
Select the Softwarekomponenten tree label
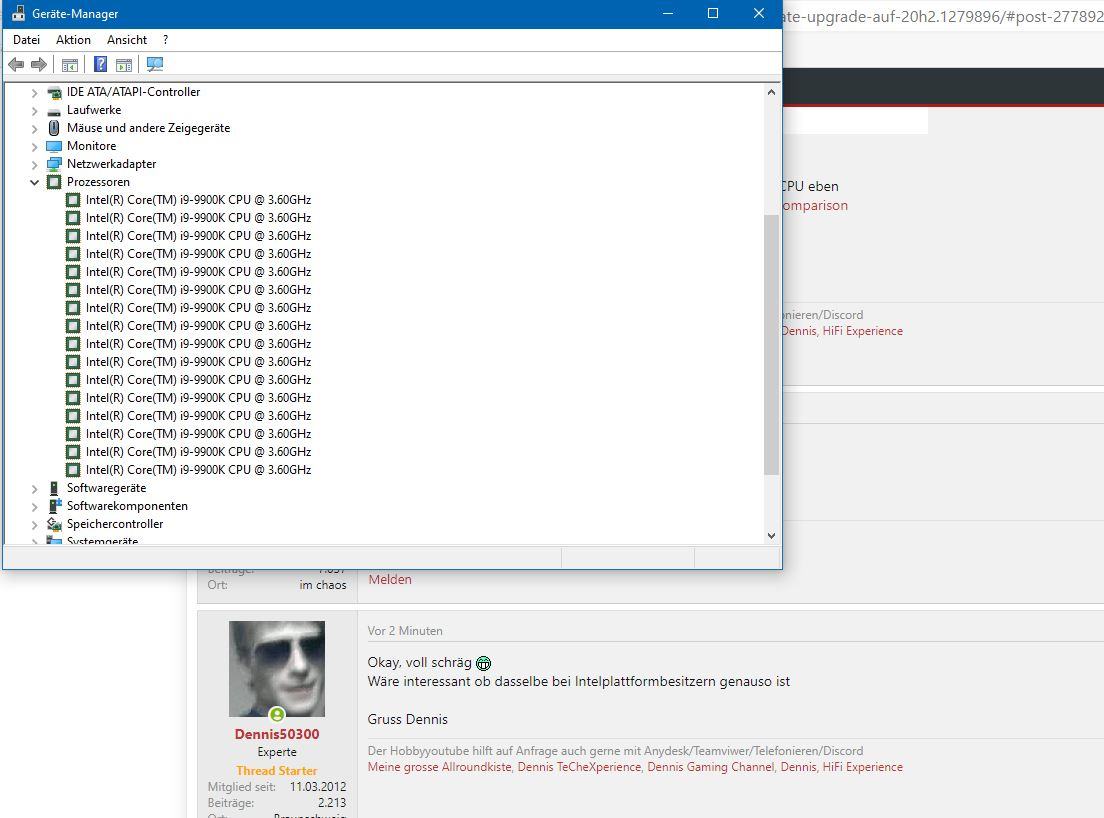pyautogui.click(x=127, y=506)
